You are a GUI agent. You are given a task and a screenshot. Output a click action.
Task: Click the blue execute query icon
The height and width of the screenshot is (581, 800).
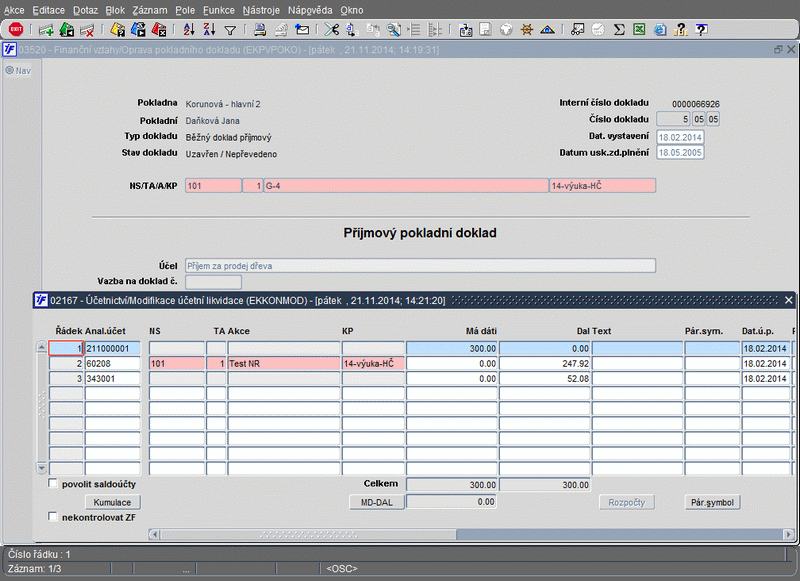138,30
